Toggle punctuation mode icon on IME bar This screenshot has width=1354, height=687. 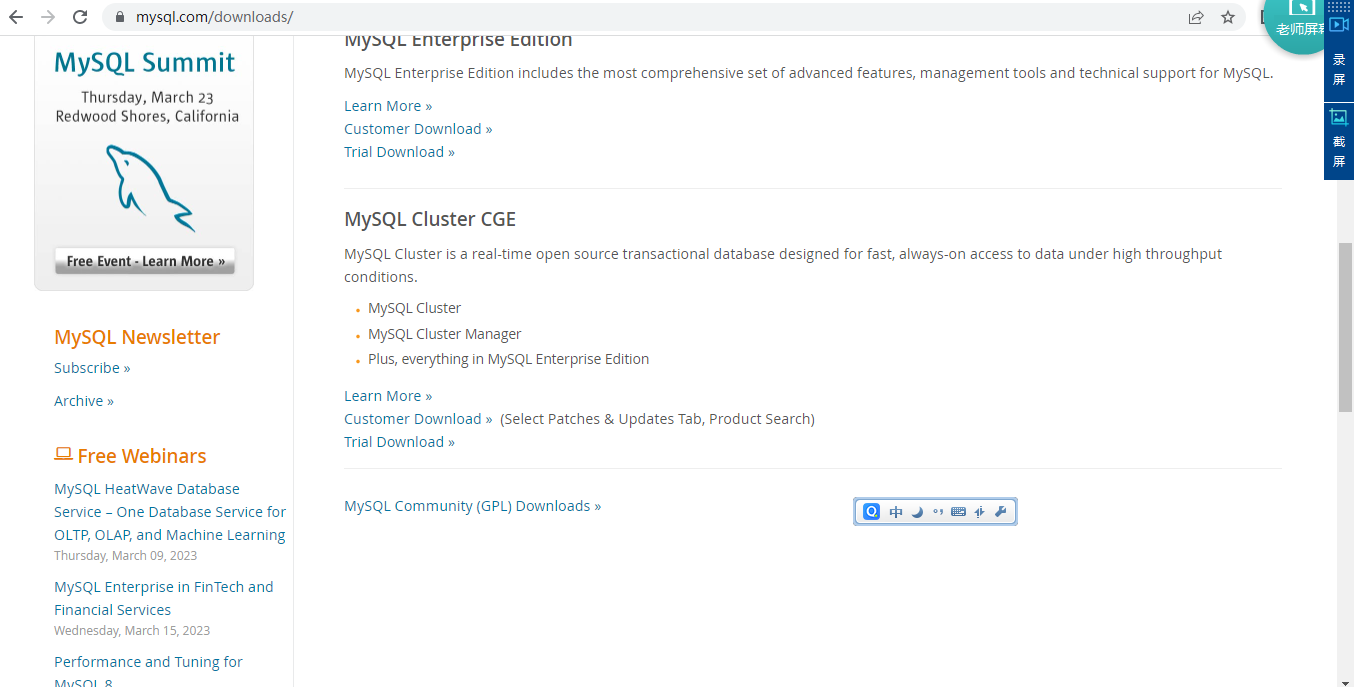pyautogui.click(x=938, y=512)
